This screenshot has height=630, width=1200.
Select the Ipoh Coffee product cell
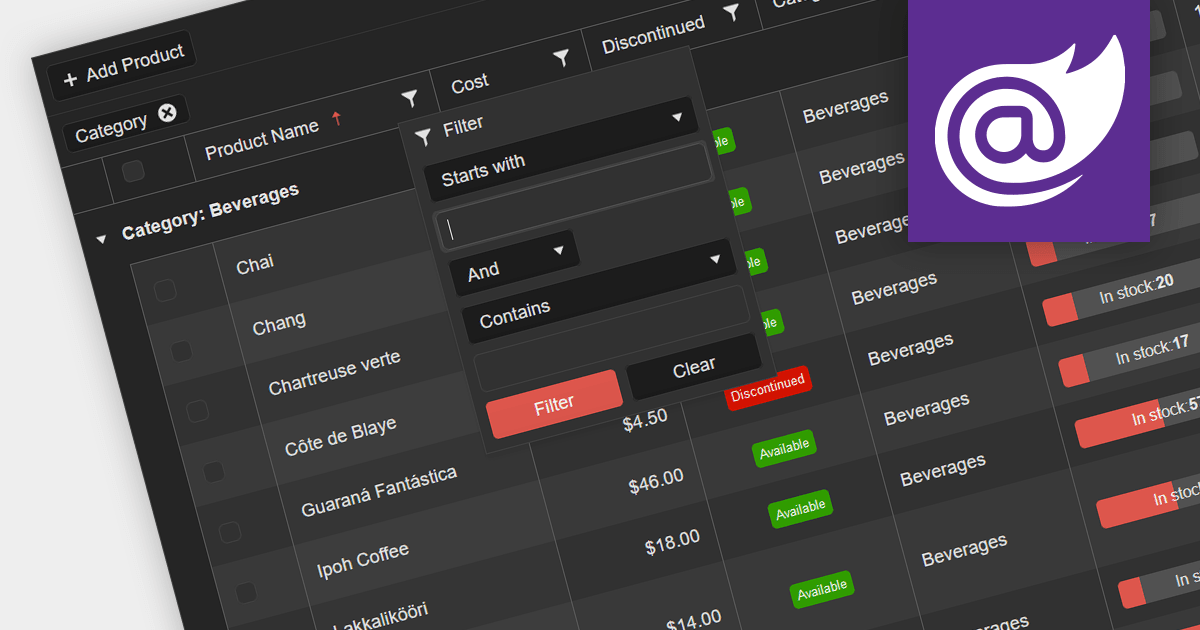pos(363,560)
